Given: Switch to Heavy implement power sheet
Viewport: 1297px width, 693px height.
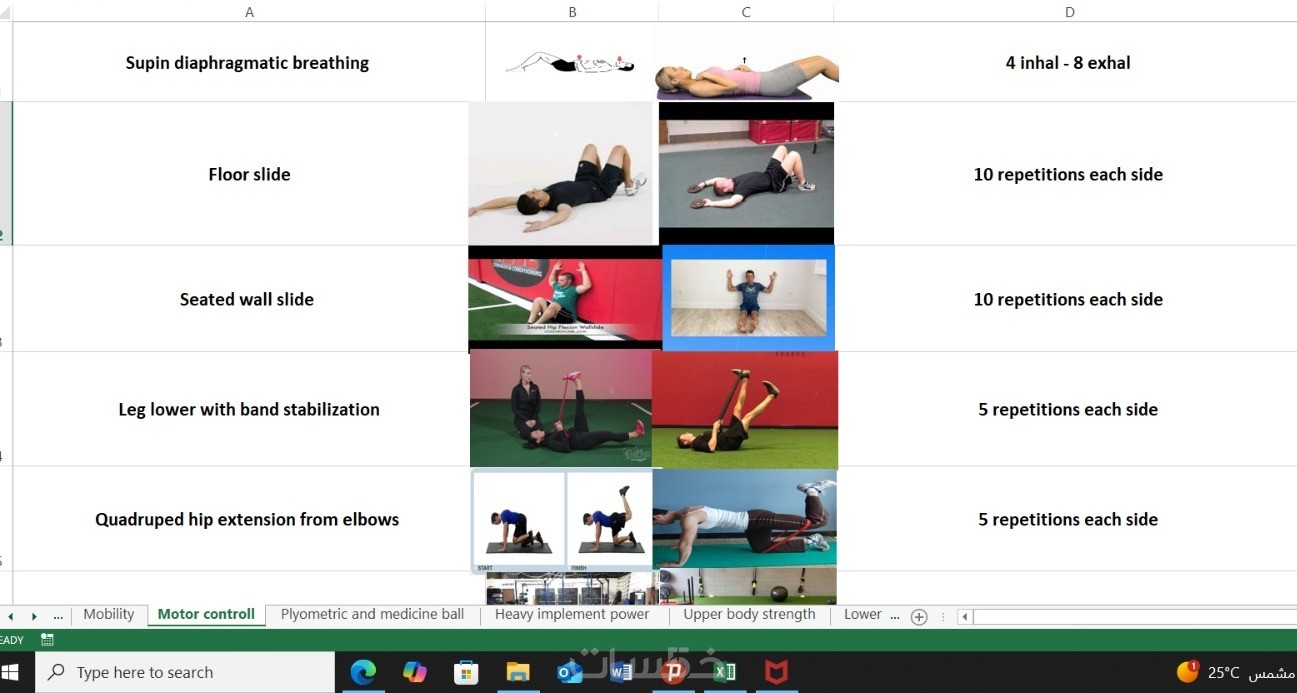Looking at the screenshot, I should coord(572,615).
